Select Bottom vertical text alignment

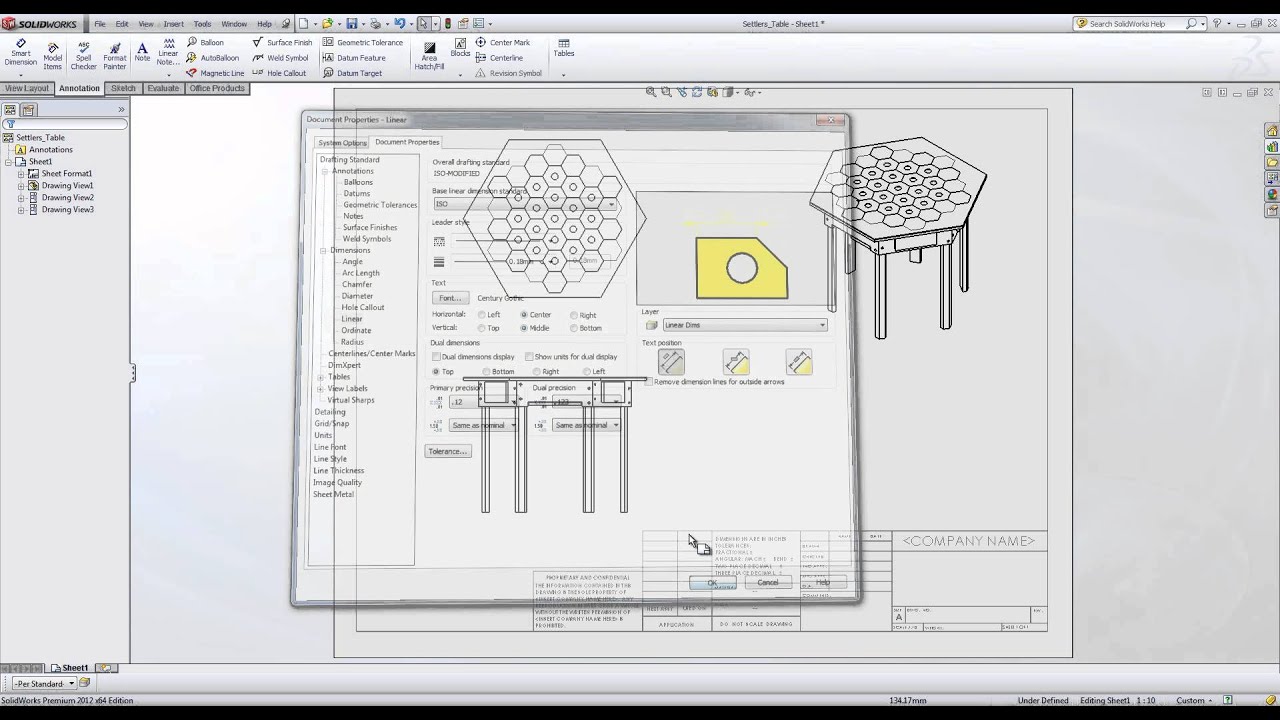574,328
